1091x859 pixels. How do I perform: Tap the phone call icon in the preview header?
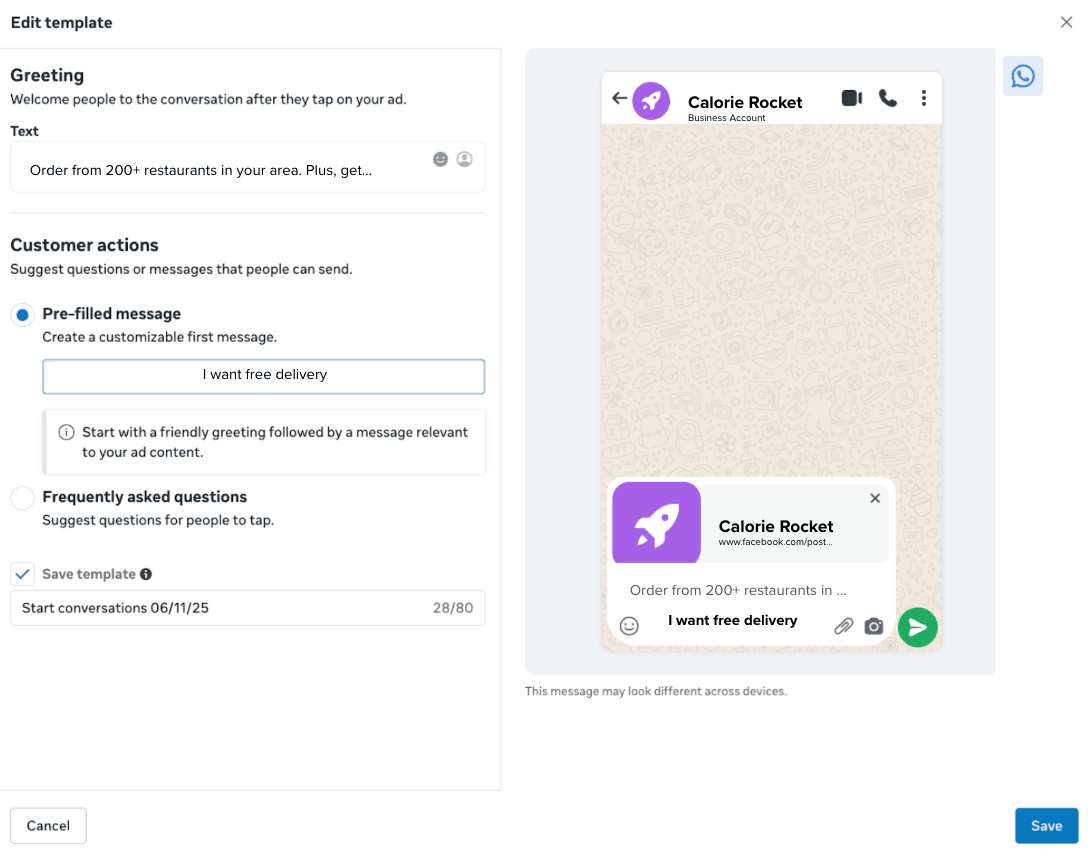888,97
